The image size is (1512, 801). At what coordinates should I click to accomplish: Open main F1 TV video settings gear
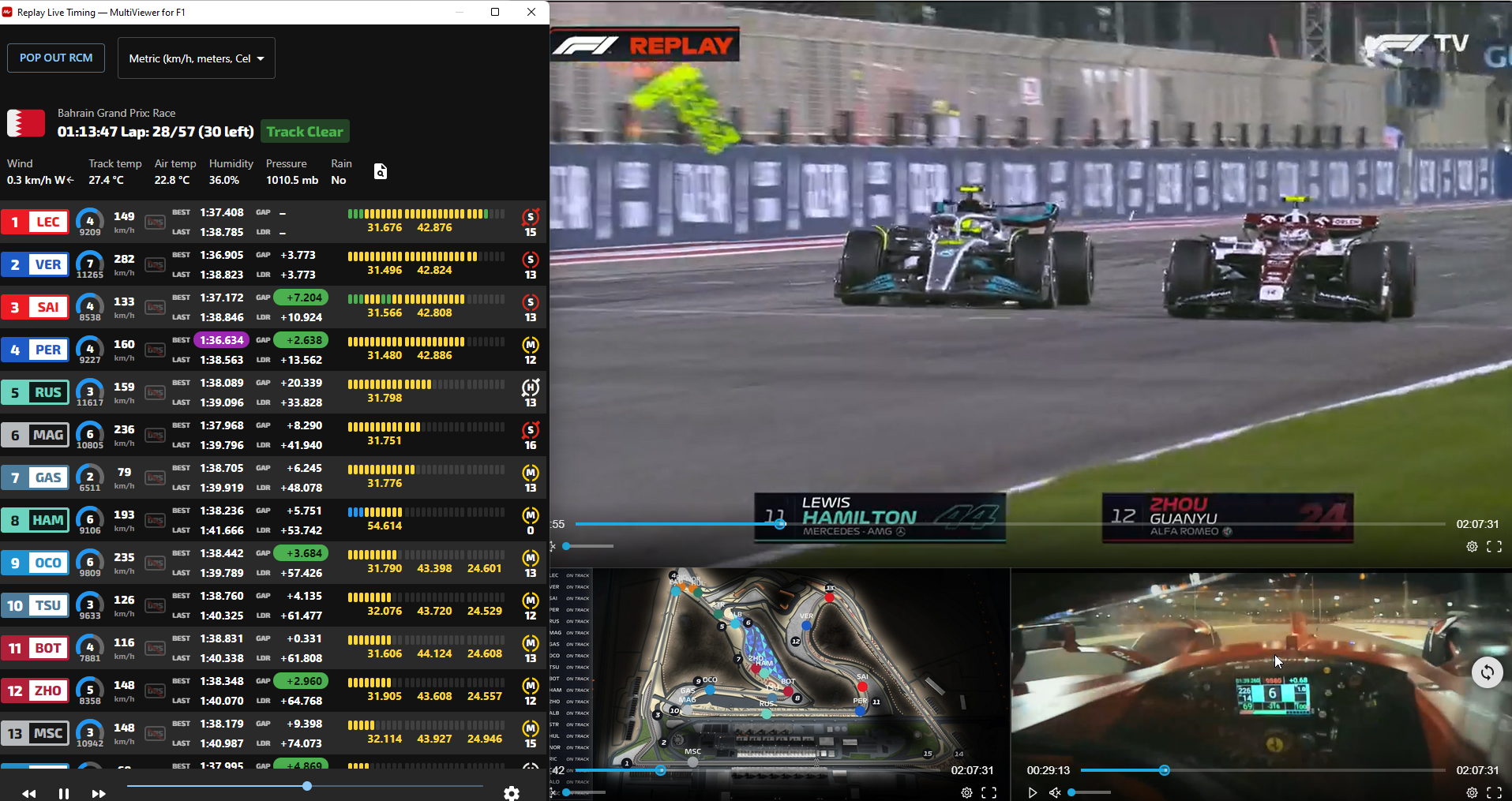(1472, 546)
